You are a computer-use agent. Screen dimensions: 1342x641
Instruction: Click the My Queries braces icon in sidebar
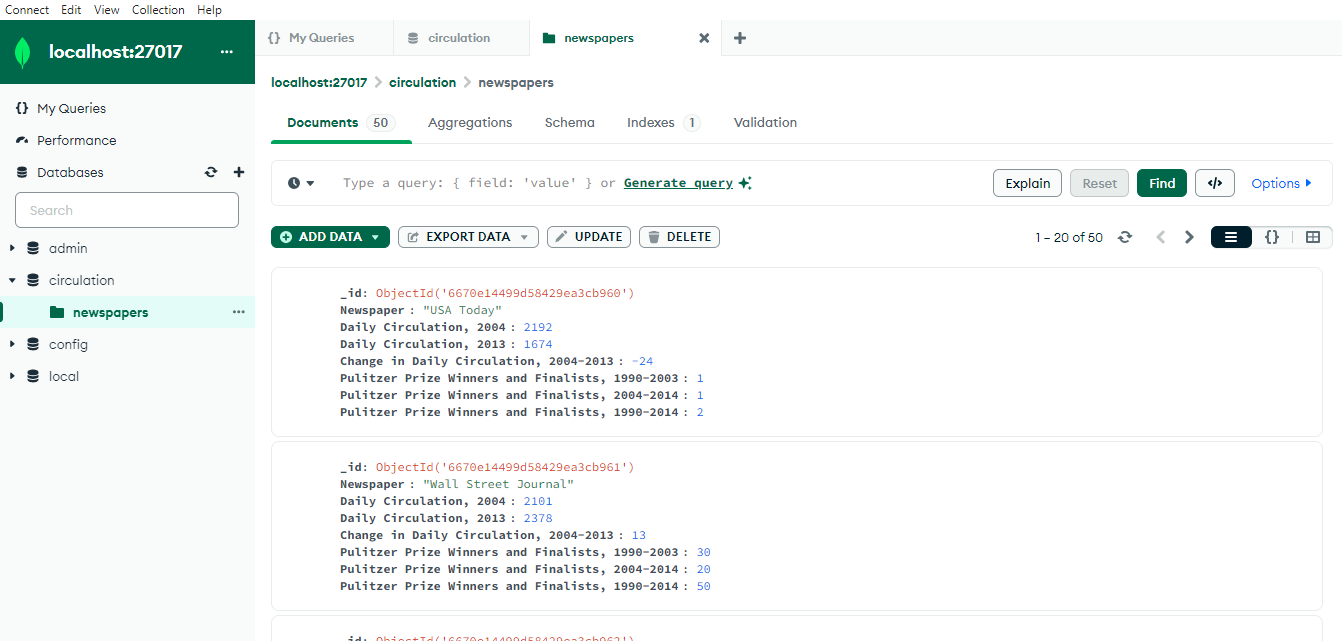(22, 108)
